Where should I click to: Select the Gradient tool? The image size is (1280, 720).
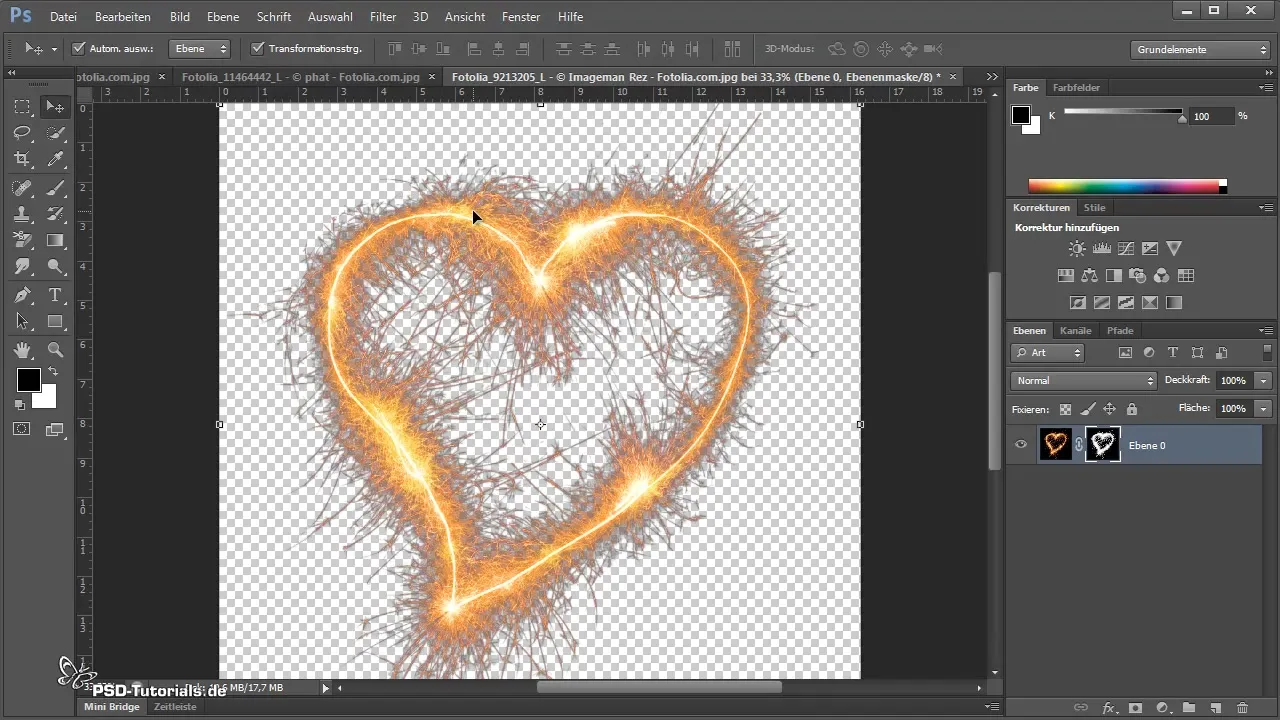pos(55,240)
